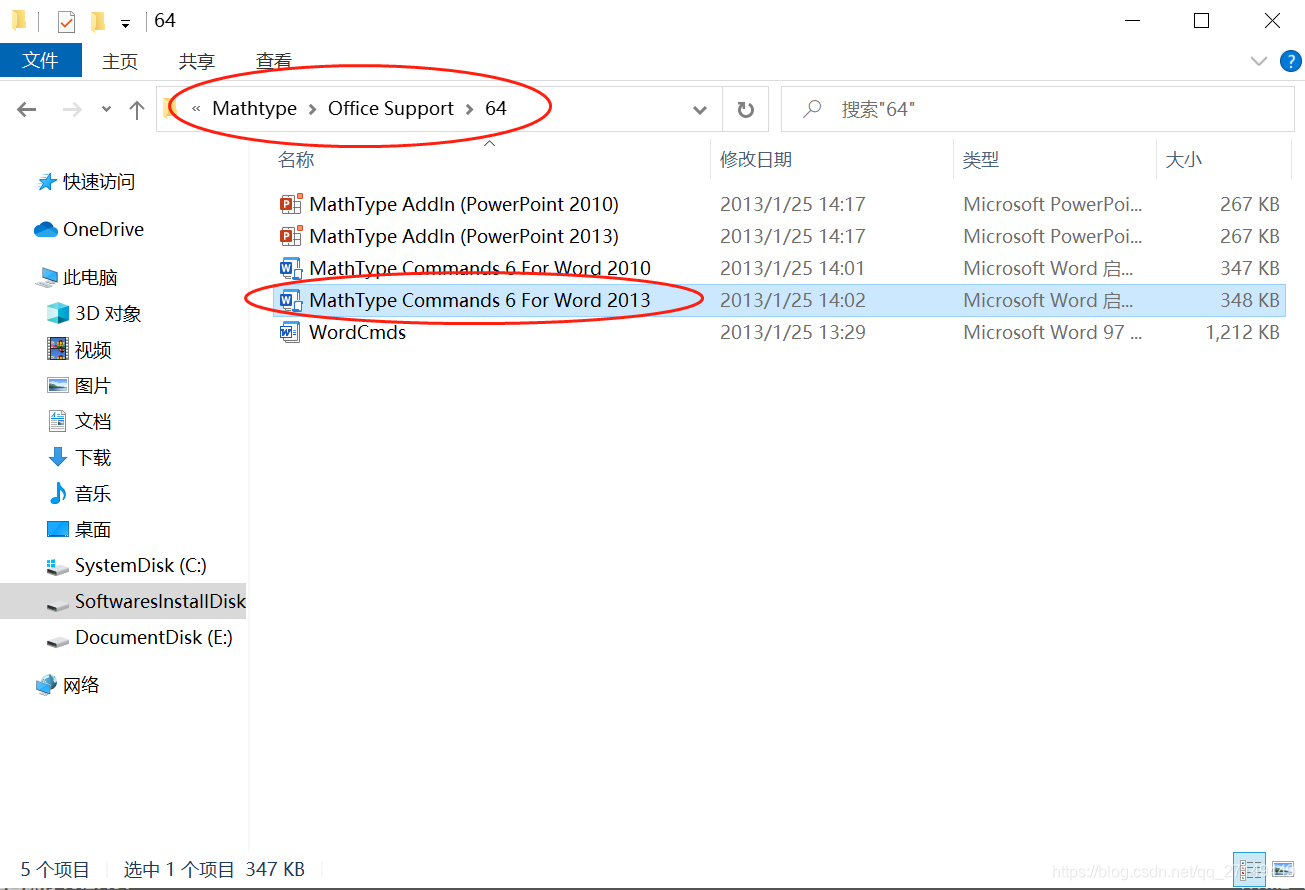Expand the hidden breadcrumb path chevrons
Viewport: 1305px width, 890px height.
coord(196,109)
